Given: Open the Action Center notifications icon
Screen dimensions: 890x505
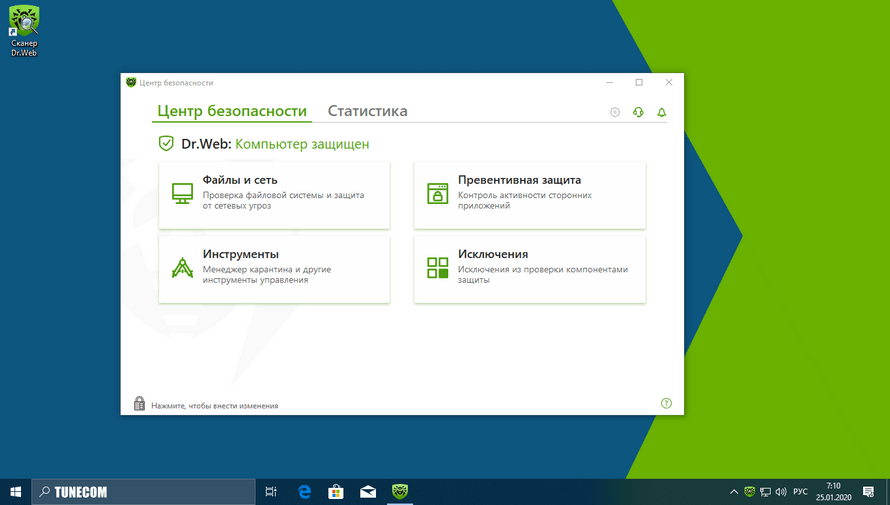Looking at the screenshot, I should pyautogui.click(x=868, y=492).
